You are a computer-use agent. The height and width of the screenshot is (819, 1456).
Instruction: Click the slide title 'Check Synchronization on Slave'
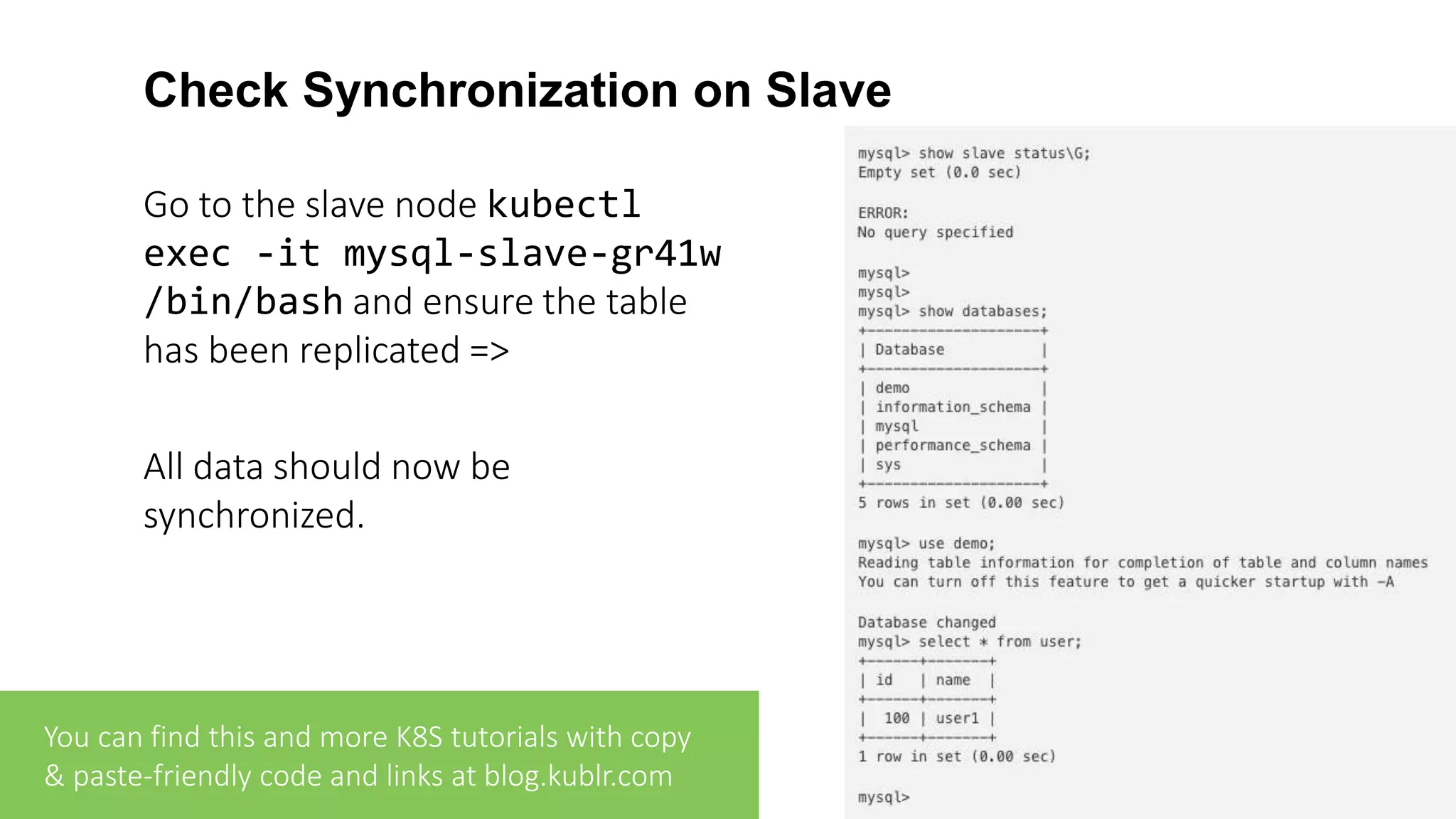pos(517,90)
